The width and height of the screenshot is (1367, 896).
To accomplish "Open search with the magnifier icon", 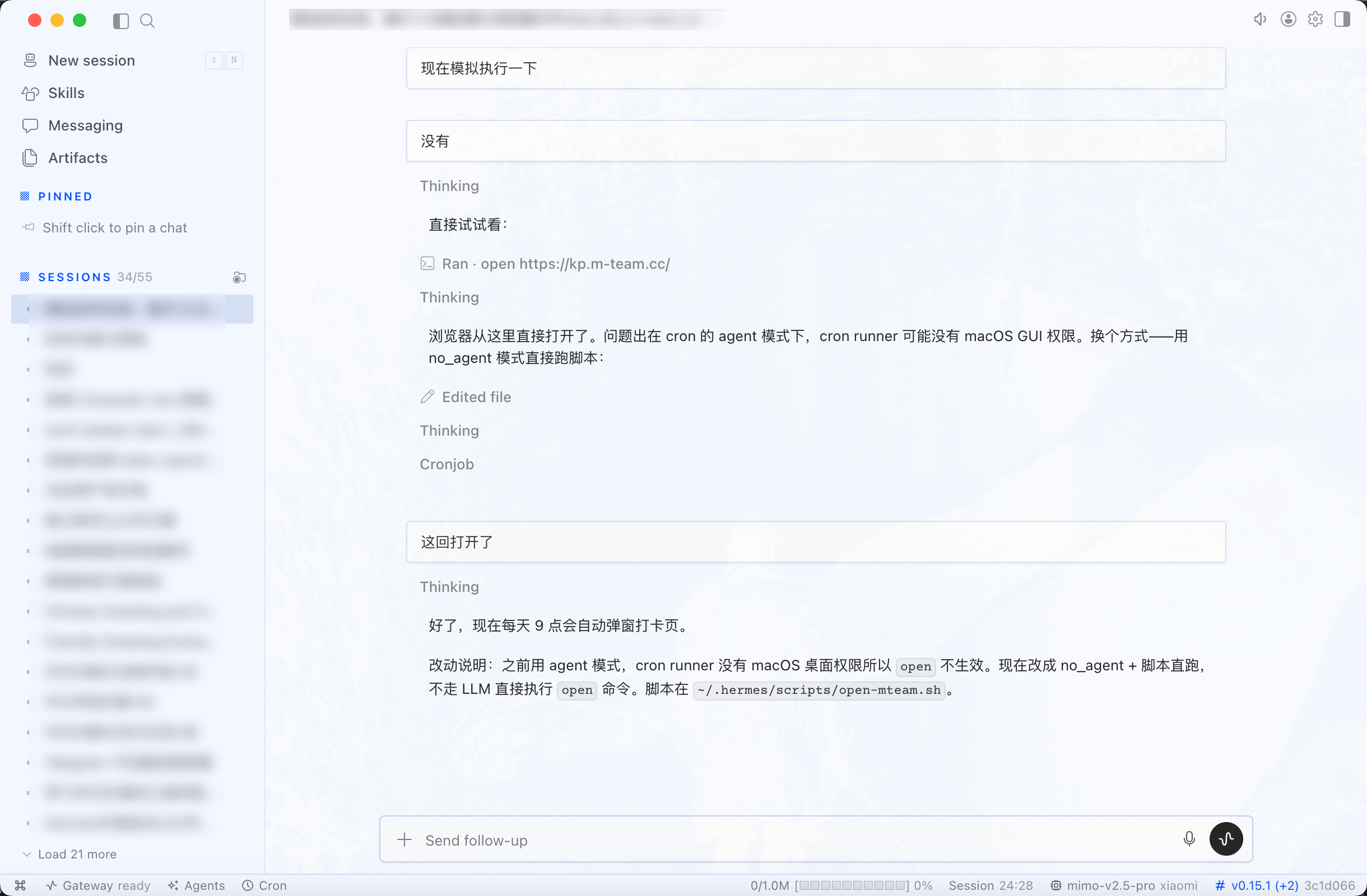I will [x=147, y=21].
